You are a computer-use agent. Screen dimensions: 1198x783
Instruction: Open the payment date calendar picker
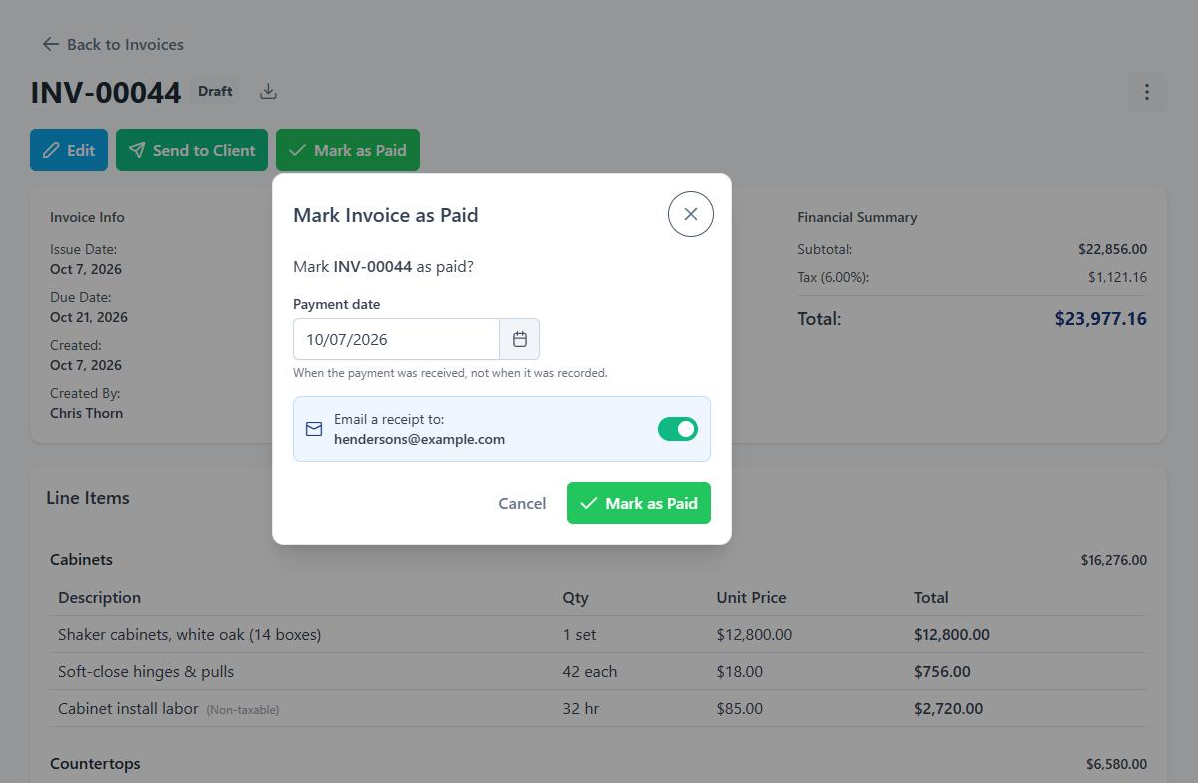click(520, 339)
